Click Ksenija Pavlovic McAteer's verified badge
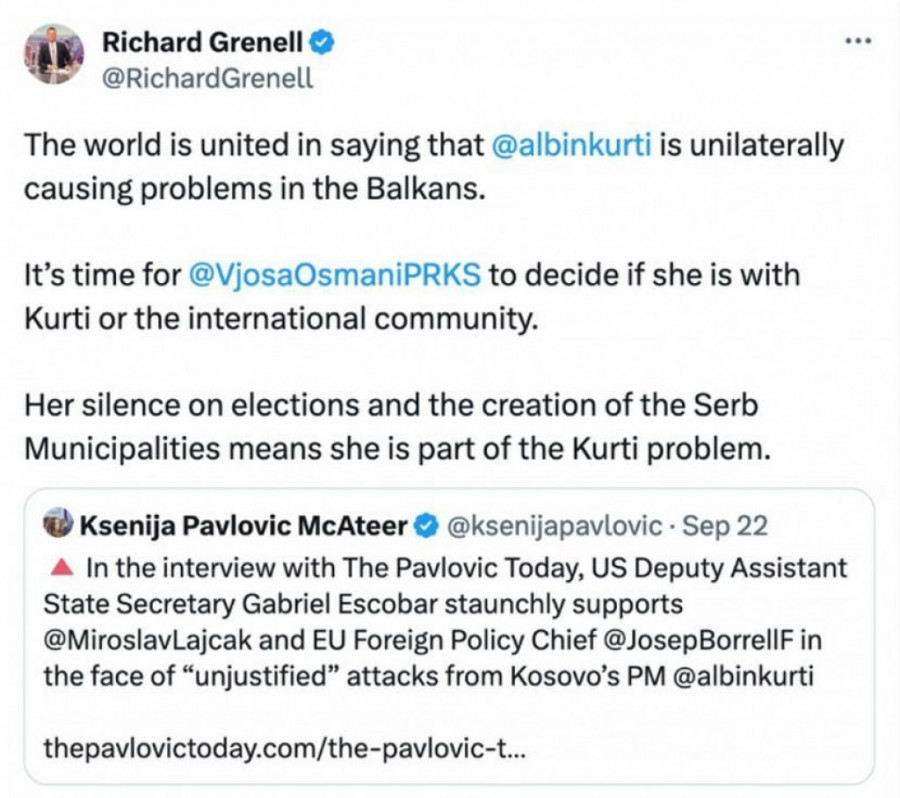The image size is (900, 798). 425,524
